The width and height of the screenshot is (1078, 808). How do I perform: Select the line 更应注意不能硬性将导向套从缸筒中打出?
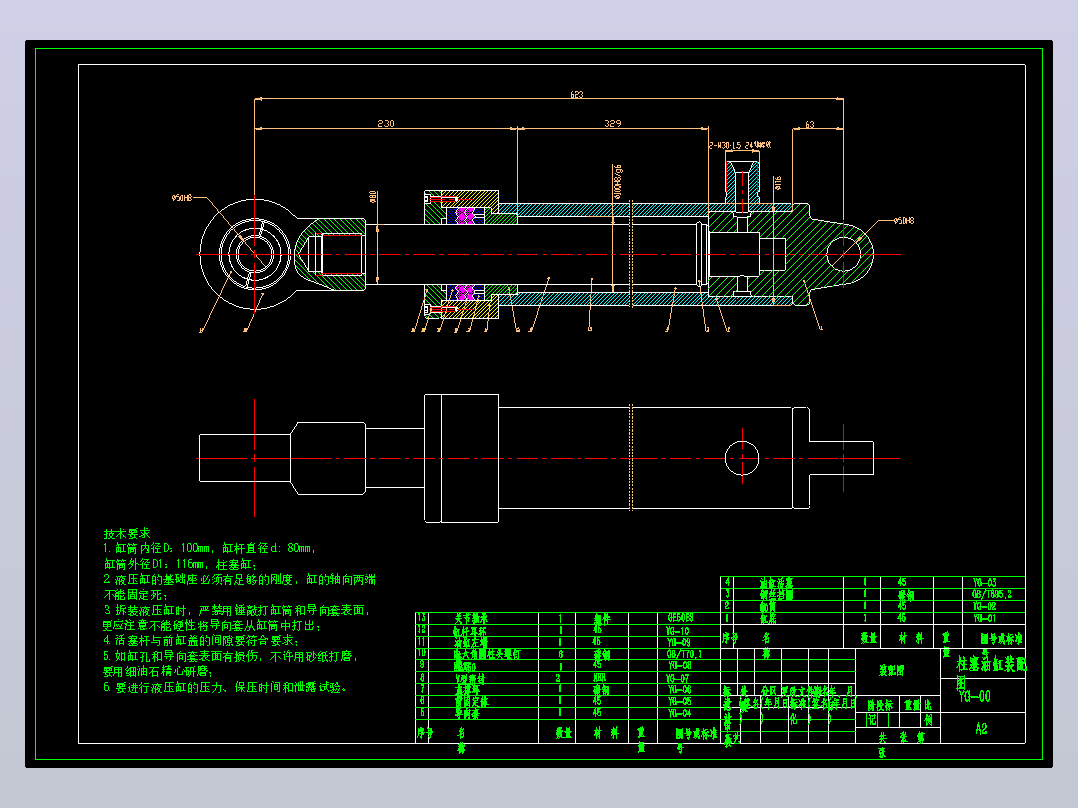click(212, 626)
